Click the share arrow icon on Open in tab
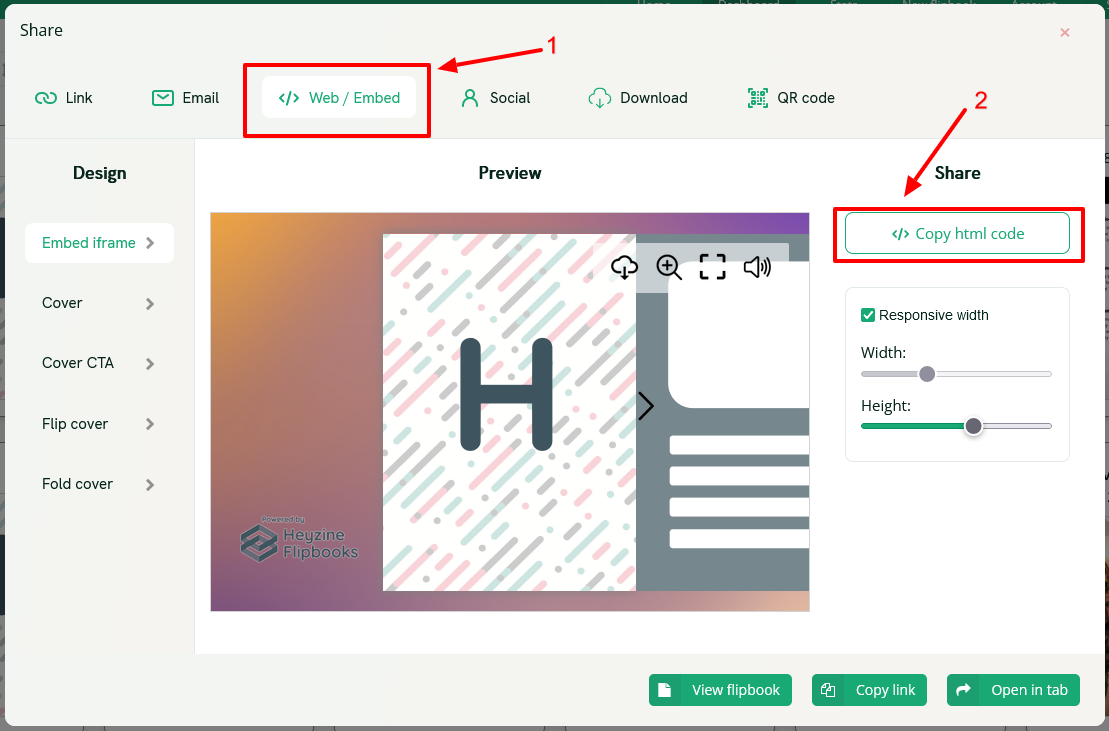Viewport: 1109px width, 731px height. [x=963, y=690]
